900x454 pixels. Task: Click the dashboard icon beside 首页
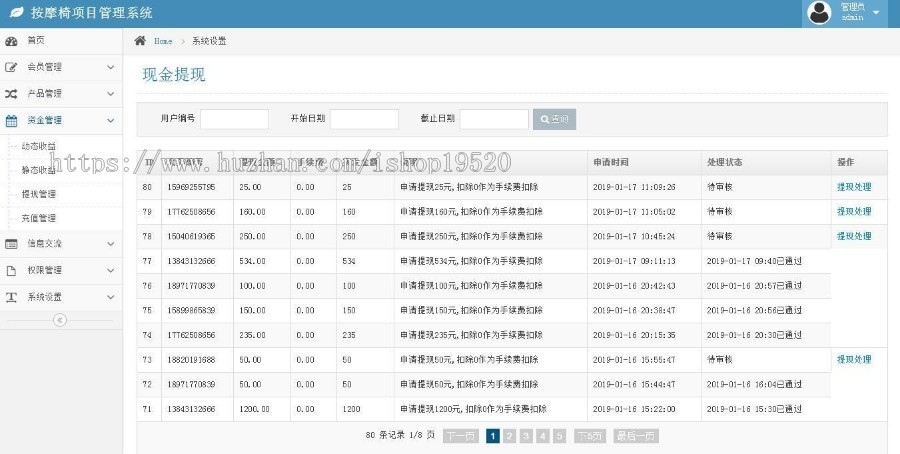click(11, 41)
